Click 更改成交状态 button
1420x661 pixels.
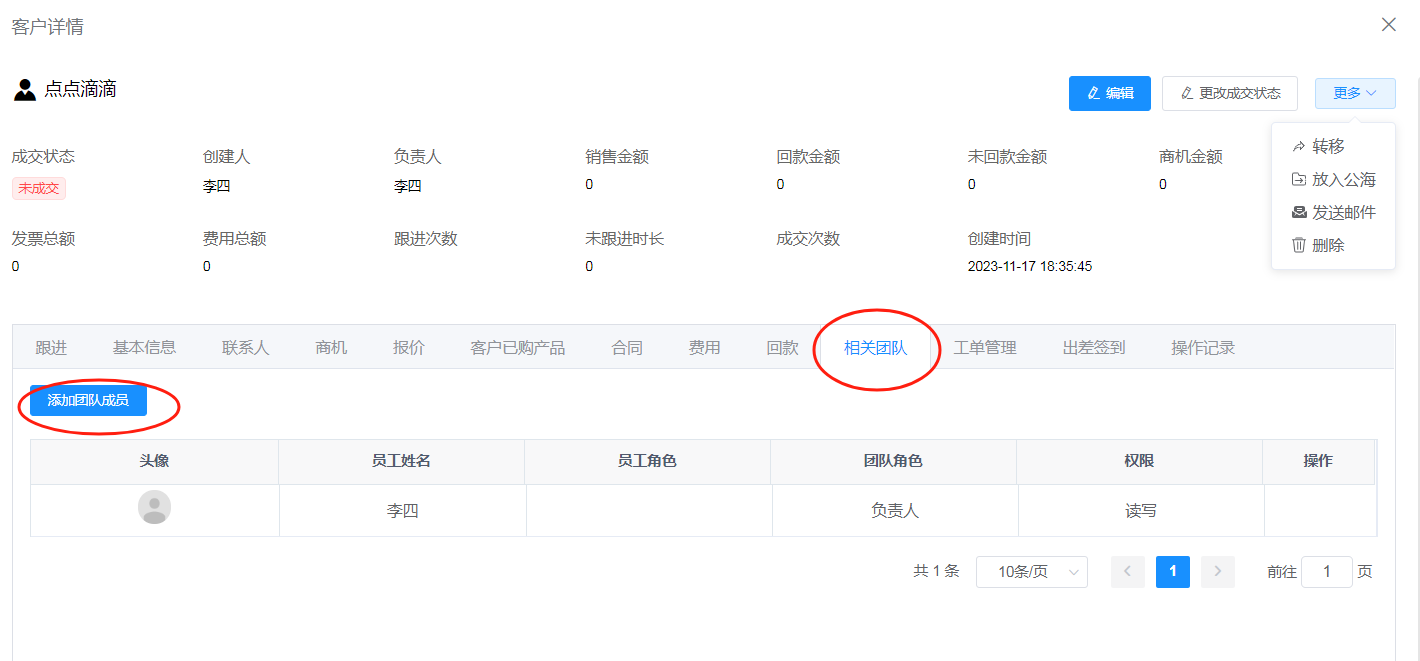(1229, 93)
